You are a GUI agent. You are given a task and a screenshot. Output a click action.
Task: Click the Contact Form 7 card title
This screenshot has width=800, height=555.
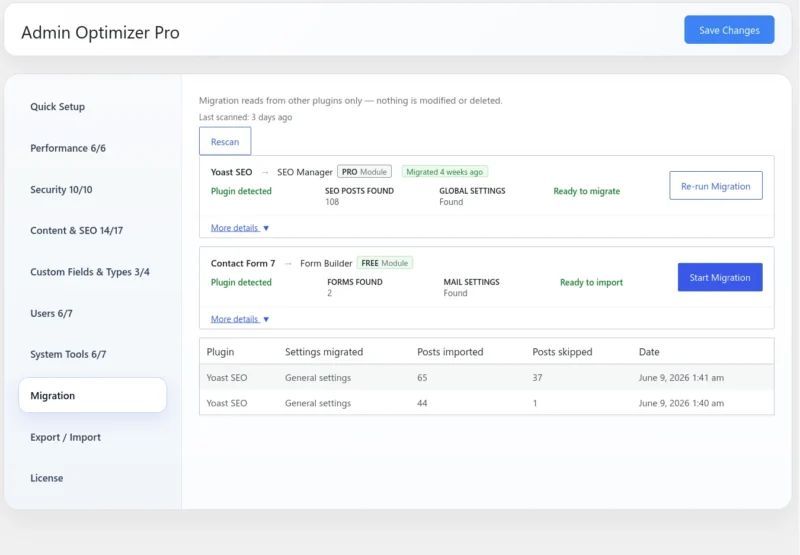(243, 263)
